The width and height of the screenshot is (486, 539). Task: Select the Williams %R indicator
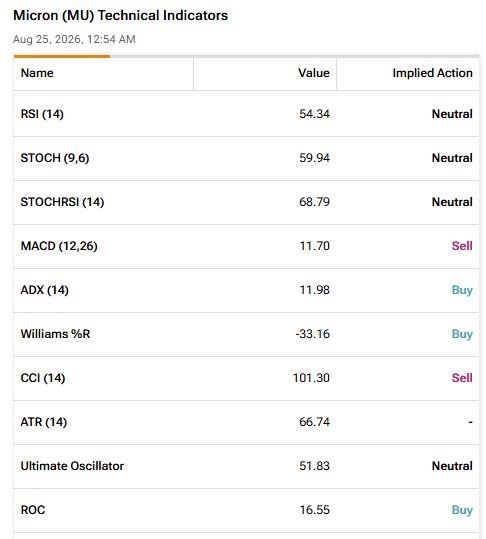(x=55, y=334)
